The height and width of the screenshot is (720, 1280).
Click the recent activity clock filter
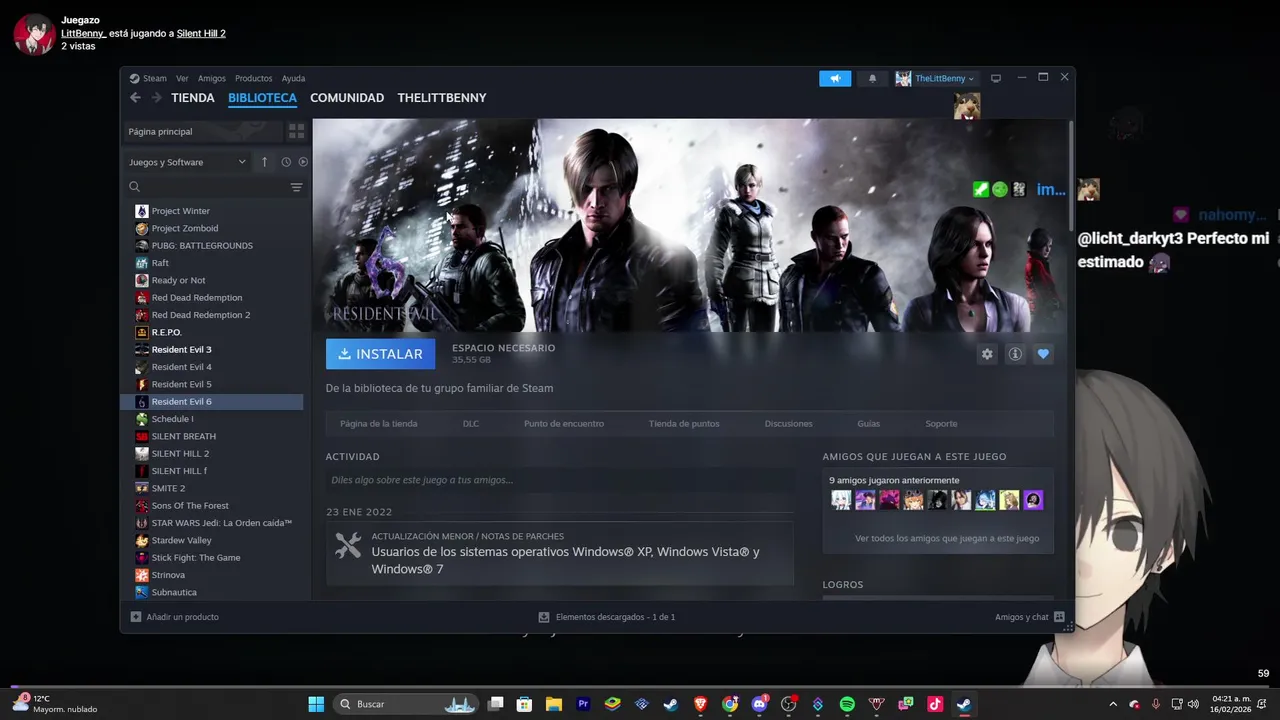point(286,162)
